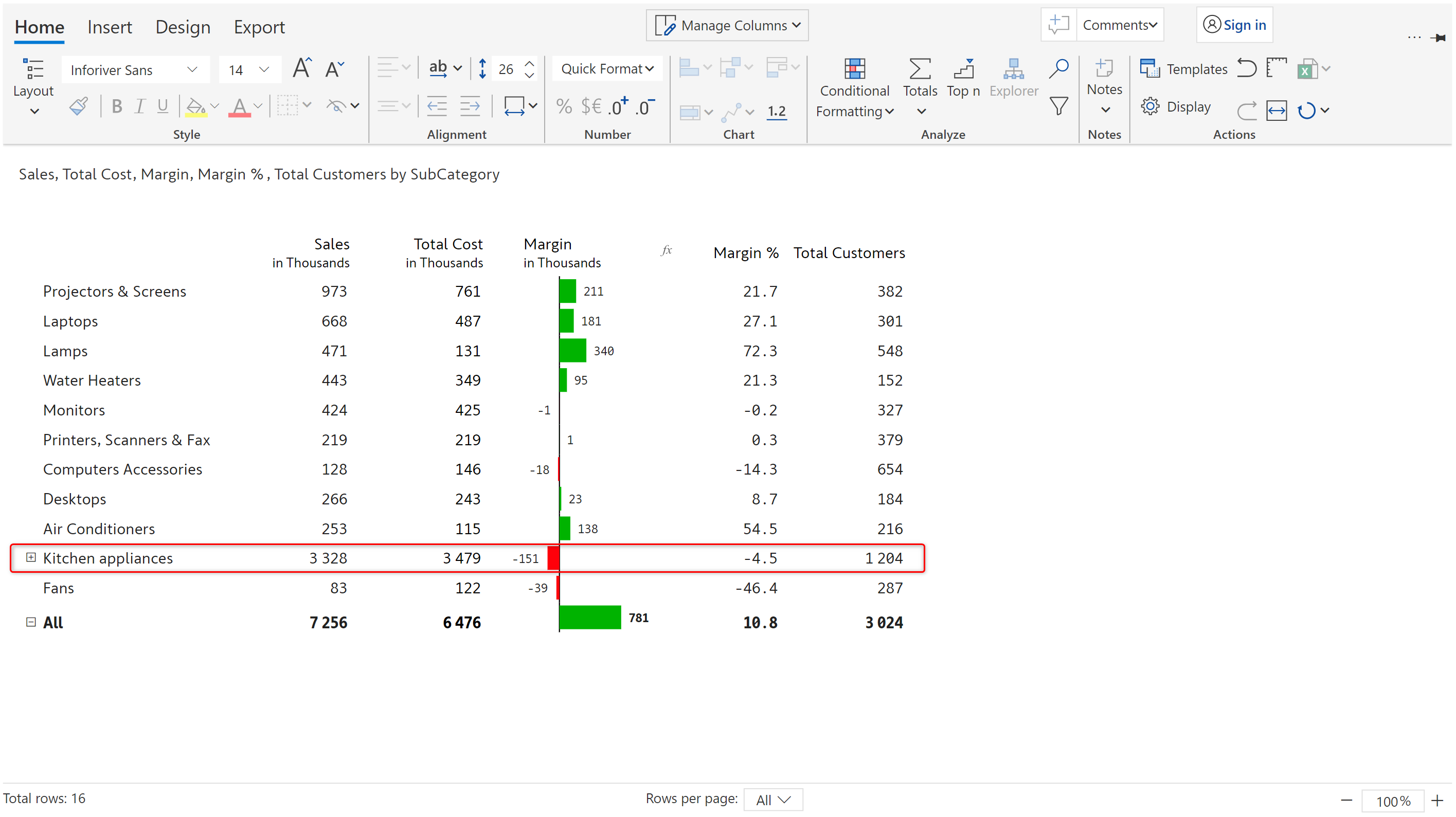The image size is (1456, 817).
Task: Open the Manage Columns button
Action: (727, 25)
